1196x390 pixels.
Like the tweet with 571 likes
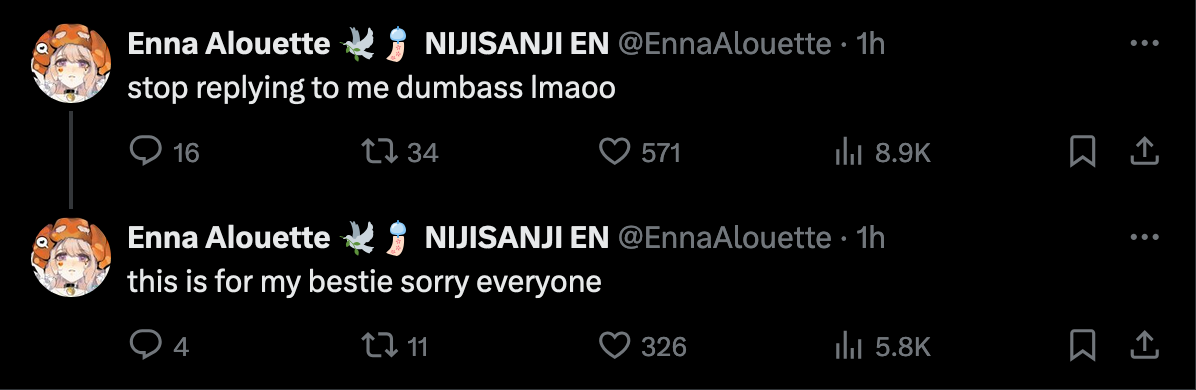[x=613, y=152]
